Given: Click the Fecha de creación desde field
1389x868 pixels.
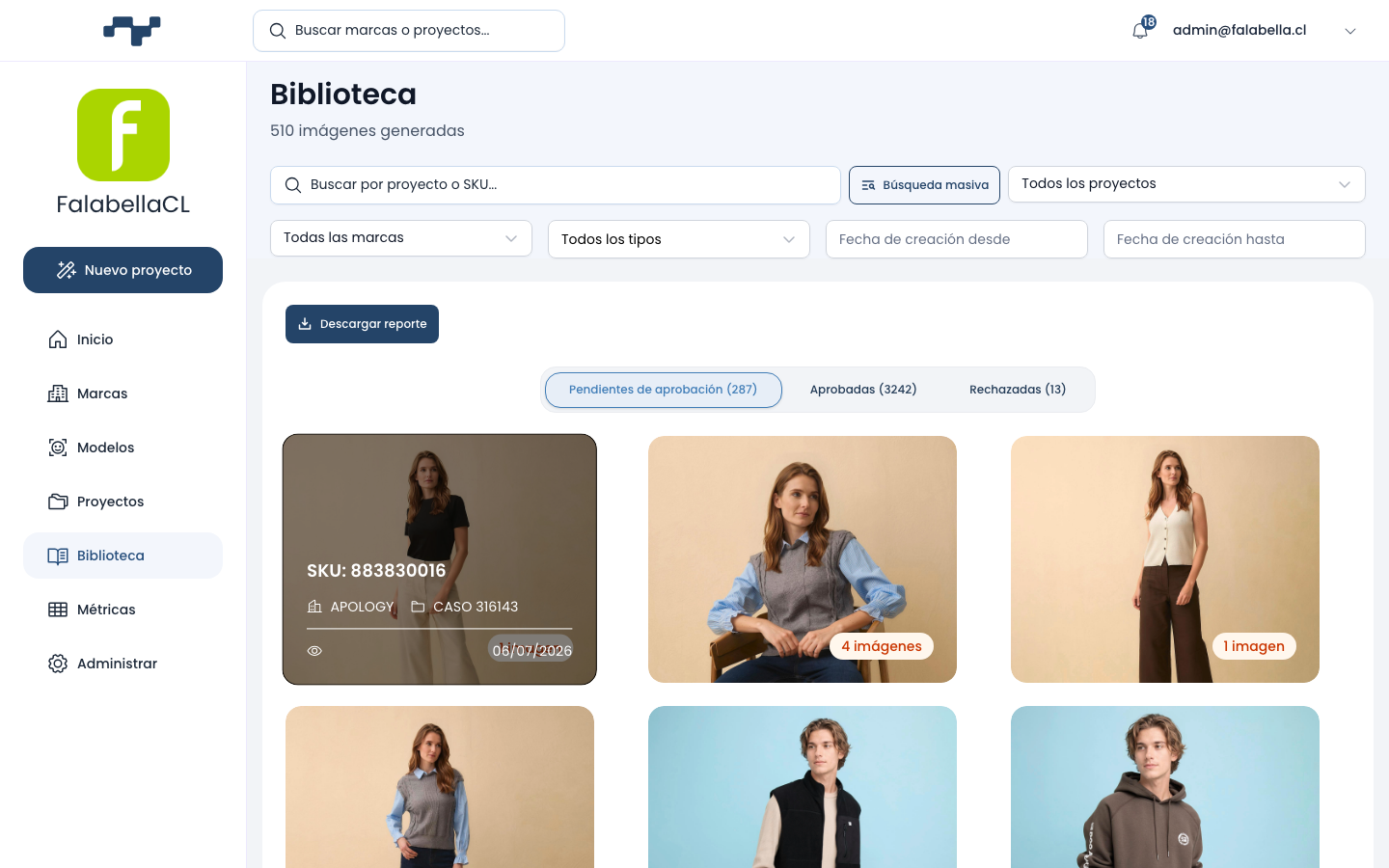Looking at the screenshot, I should click(957, 239).
